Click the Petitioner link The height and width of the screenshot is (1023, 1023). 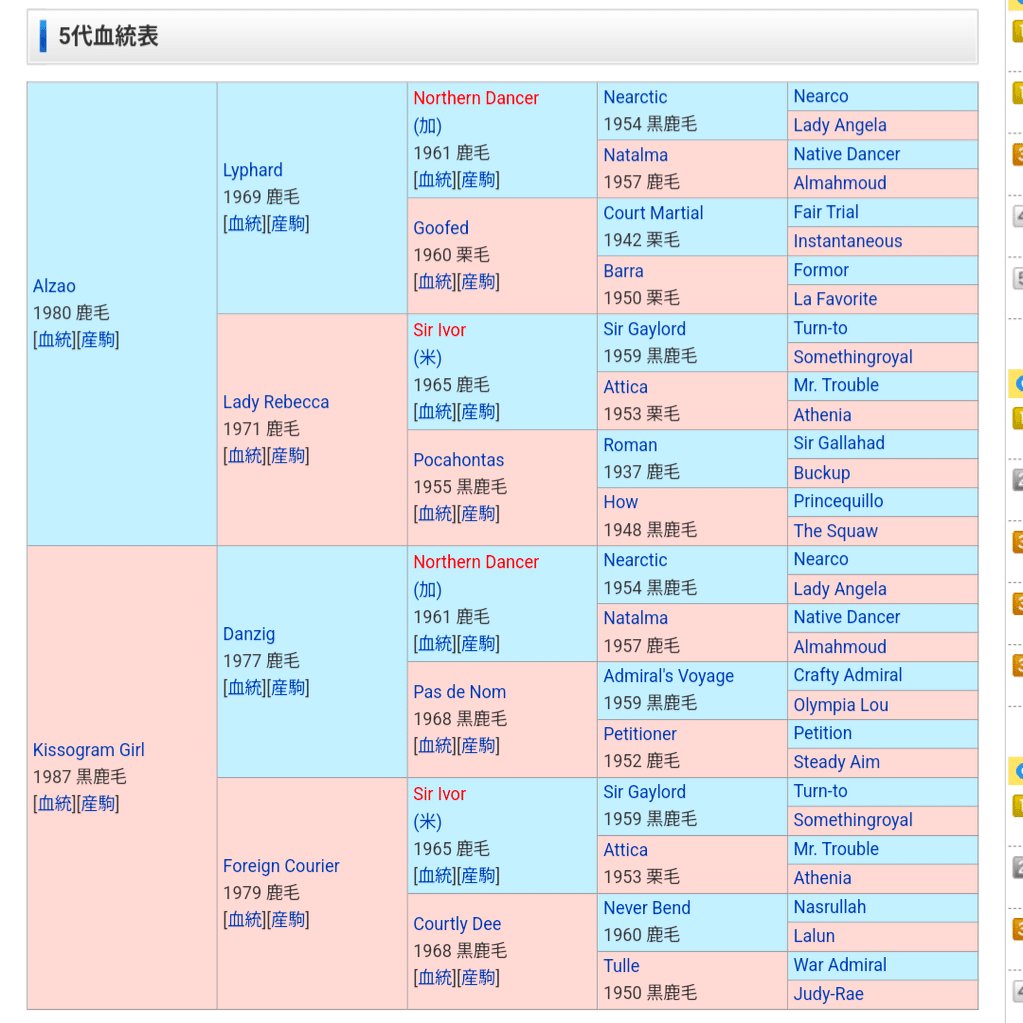(639, 734)
